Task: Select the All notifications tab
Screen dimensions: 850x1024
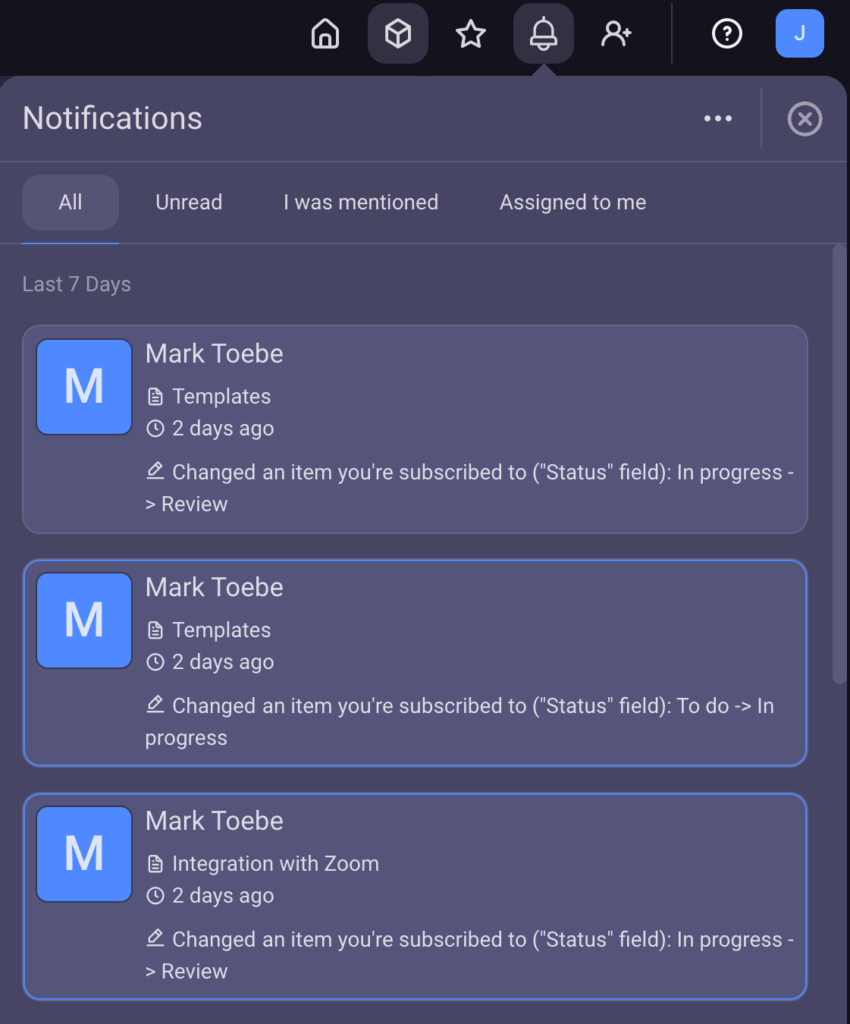Action: [x=70, y=202]
